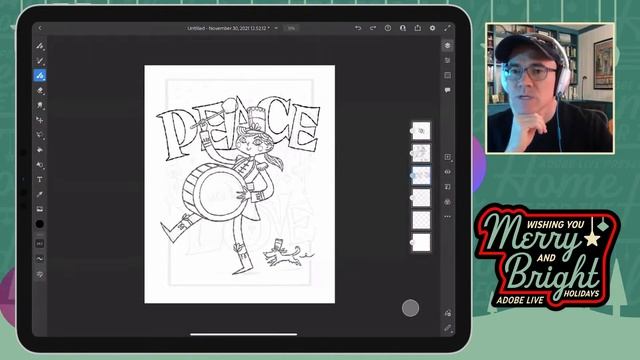Open the Place image tool
This screenshot has width=640, height=360.
[x=40, y=209]
